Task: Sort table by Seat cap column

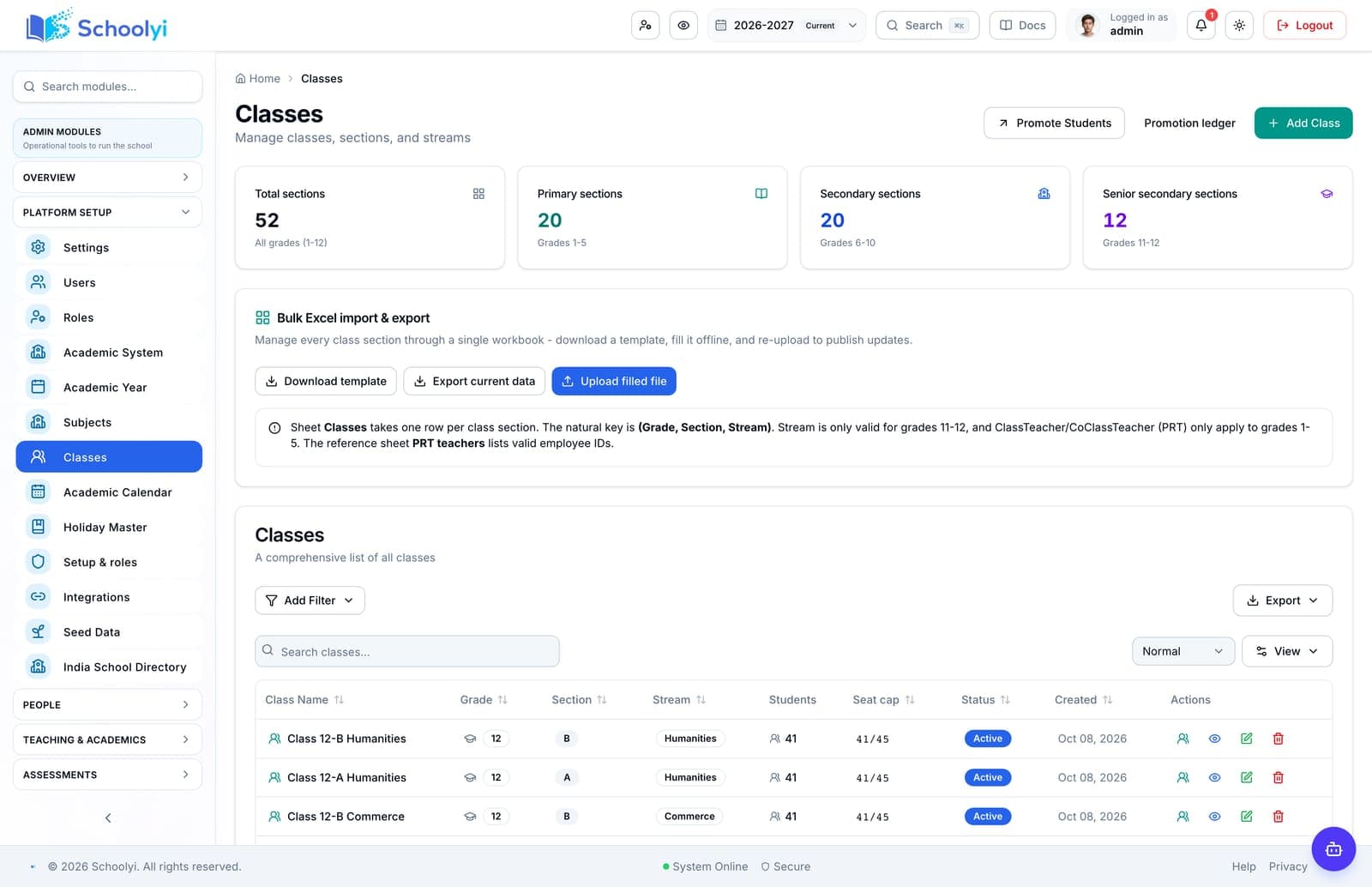Action: pos(910,700)
